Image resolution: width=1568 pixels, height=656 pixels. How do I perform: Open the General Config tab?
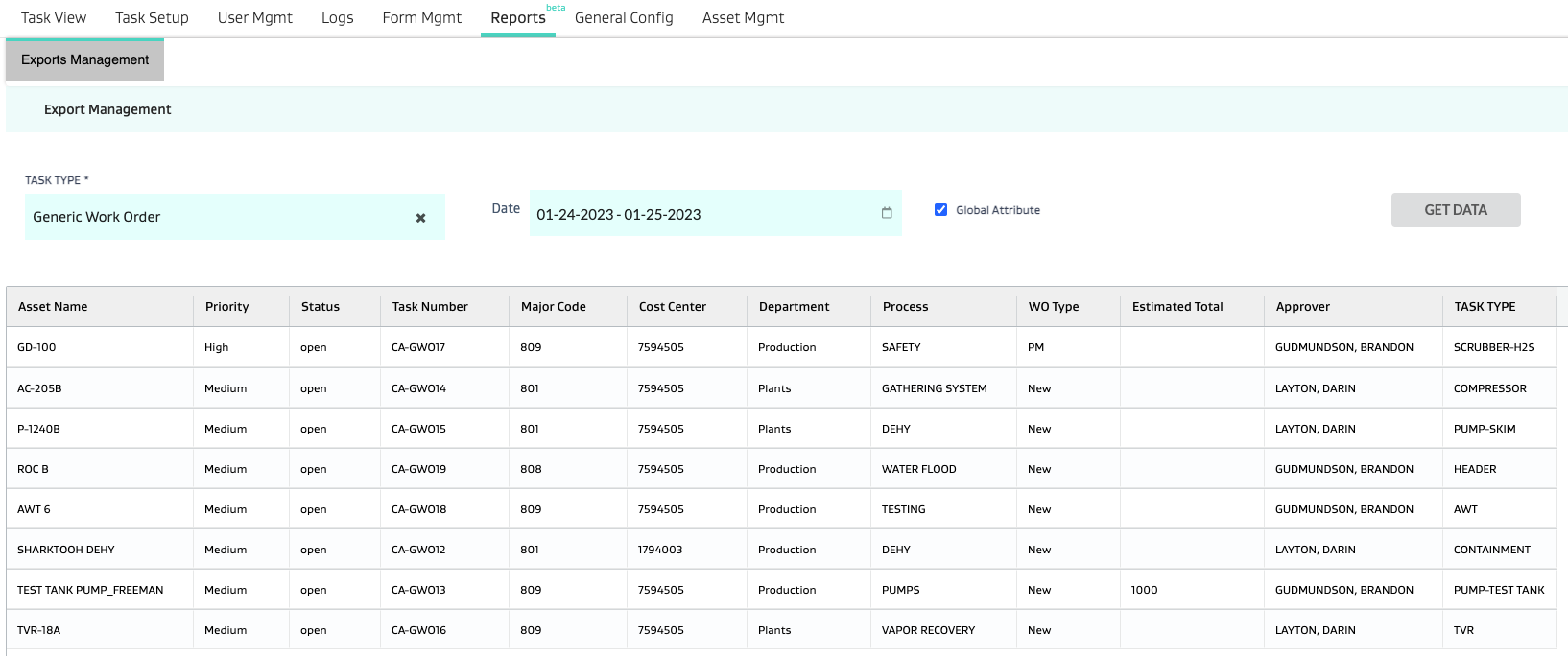(624, 18)
